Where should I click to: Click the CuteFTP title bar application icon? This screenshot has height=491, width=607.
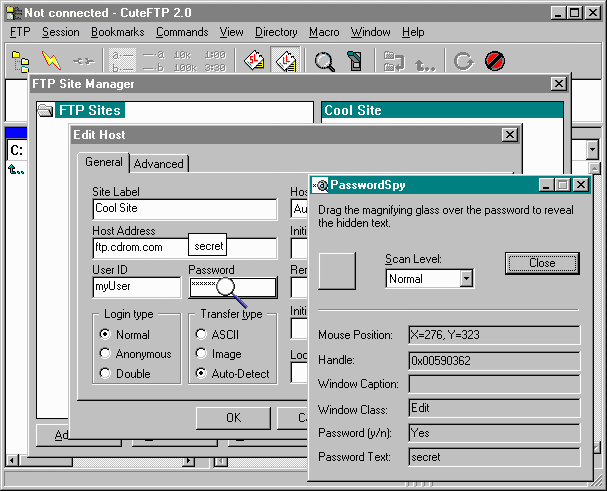pyautogui.click(x=15, y=13)
